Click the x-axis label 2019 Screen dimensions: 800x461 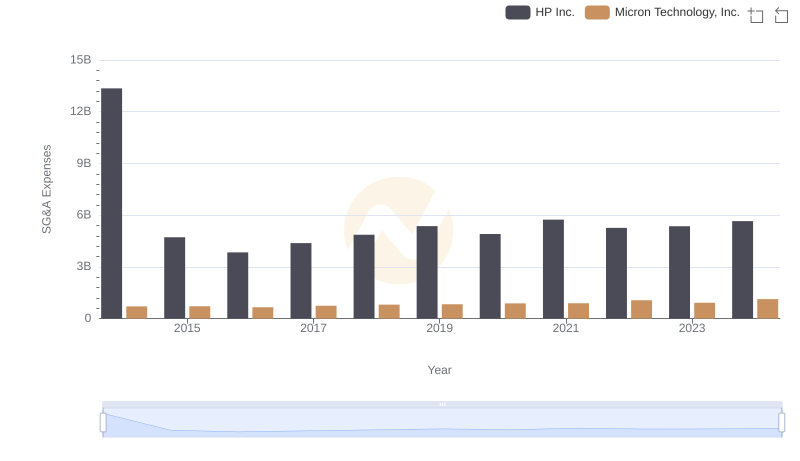439,328
